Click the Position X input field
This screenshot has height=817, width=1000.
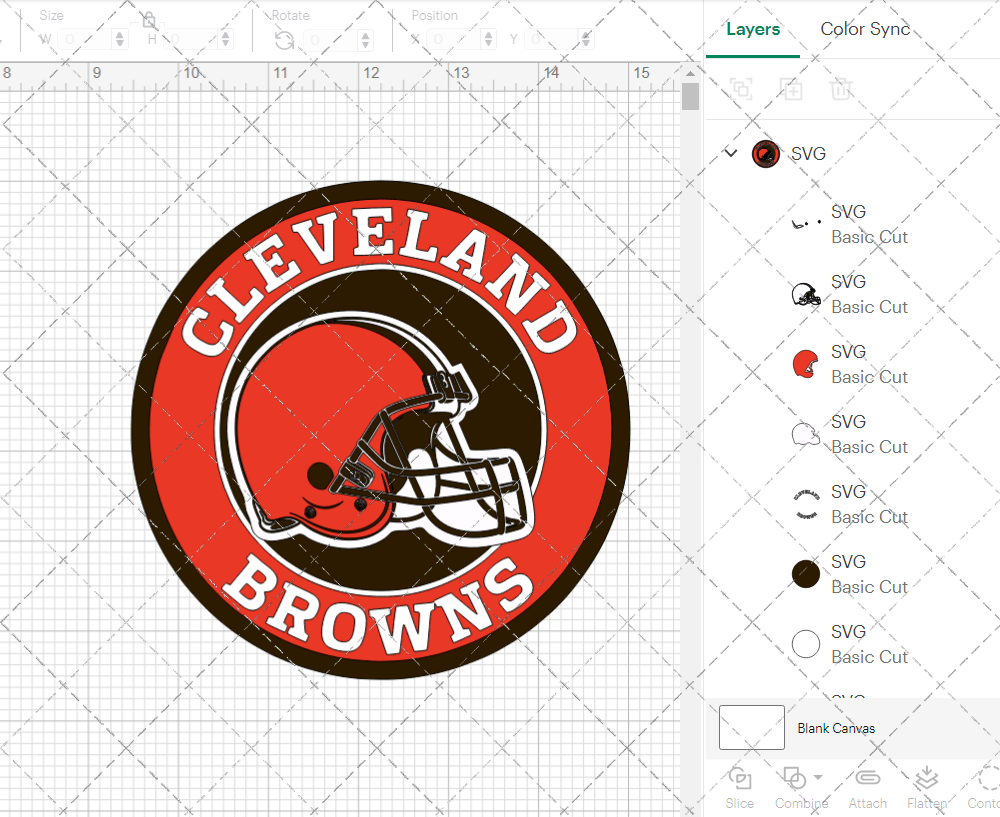tap(453, 40)
